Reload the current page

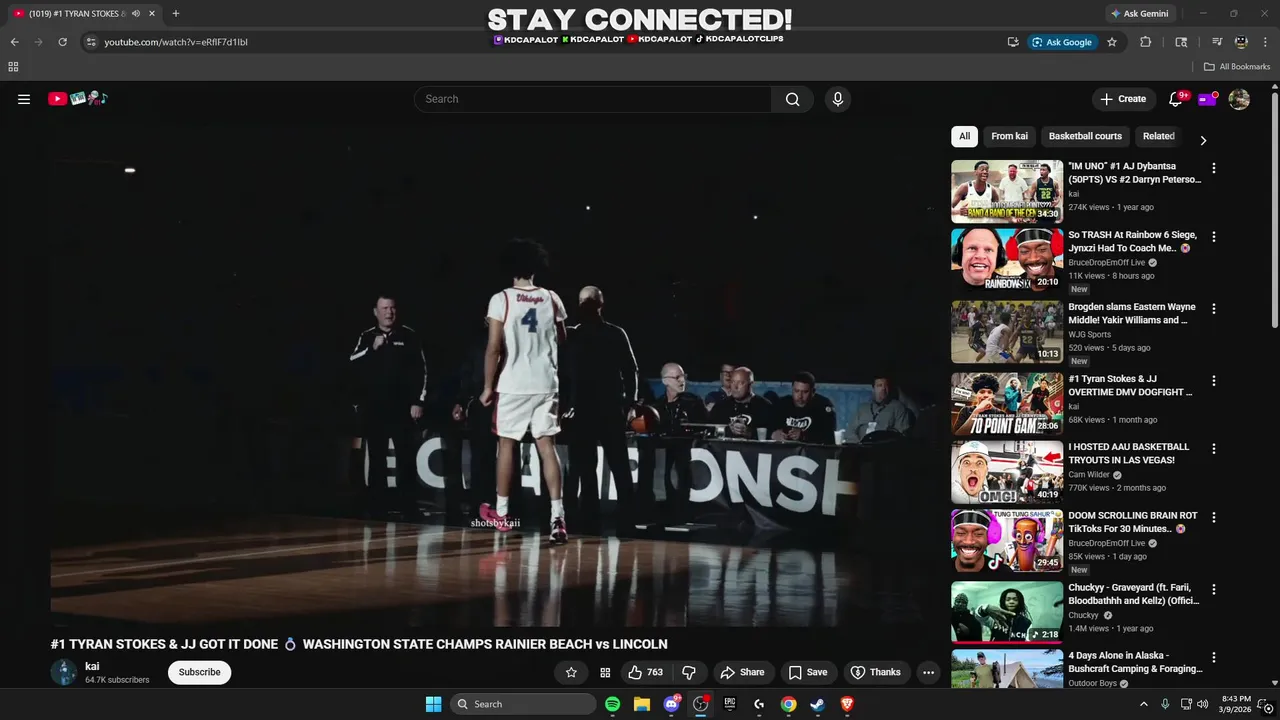(62, 42)
